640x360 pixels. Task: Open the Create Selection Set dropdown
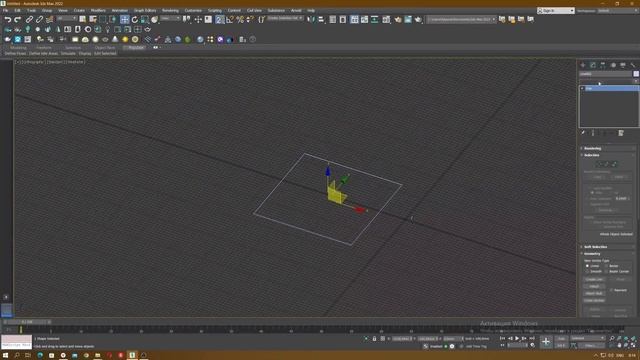[285, 19]
